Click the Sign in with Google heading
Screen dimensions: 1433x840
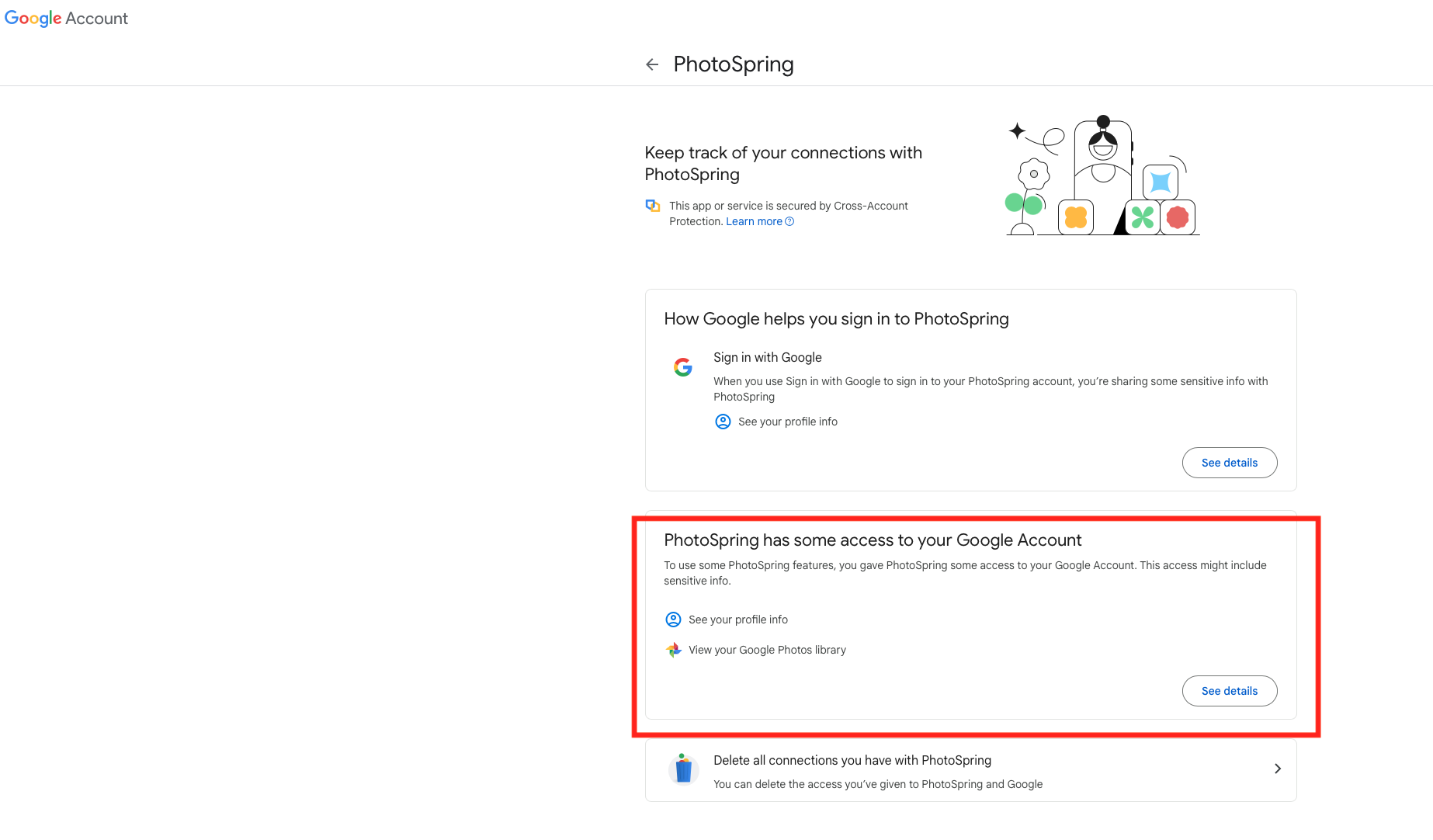tap(768, 357)
